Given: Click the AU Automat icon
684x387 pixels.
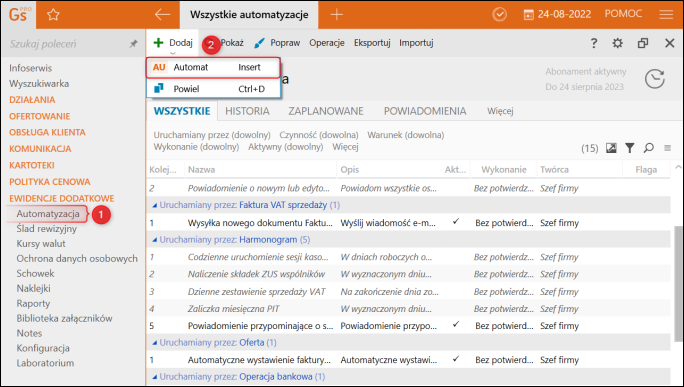Looking at the screenshot, I should click(x=159, y=67).
